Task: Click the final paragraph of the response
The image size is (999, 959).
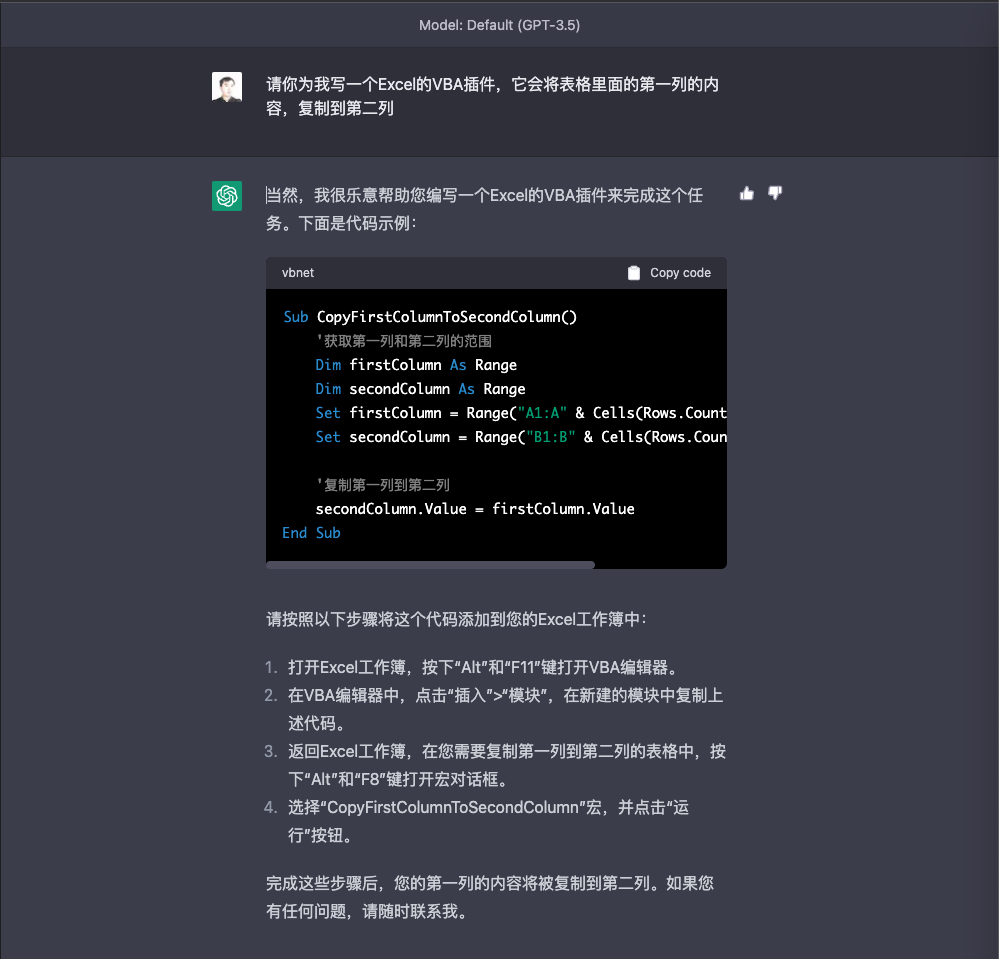Action: [489, 897]
